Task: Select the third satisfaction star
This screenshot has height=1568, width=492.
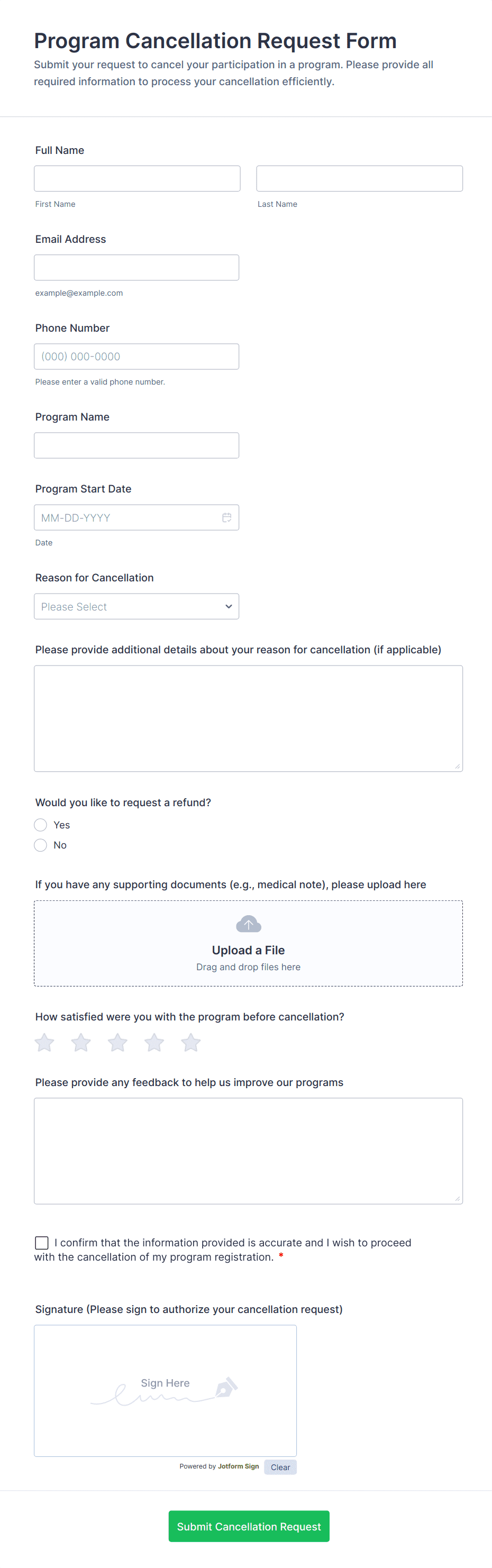Action: point(117,1043)
